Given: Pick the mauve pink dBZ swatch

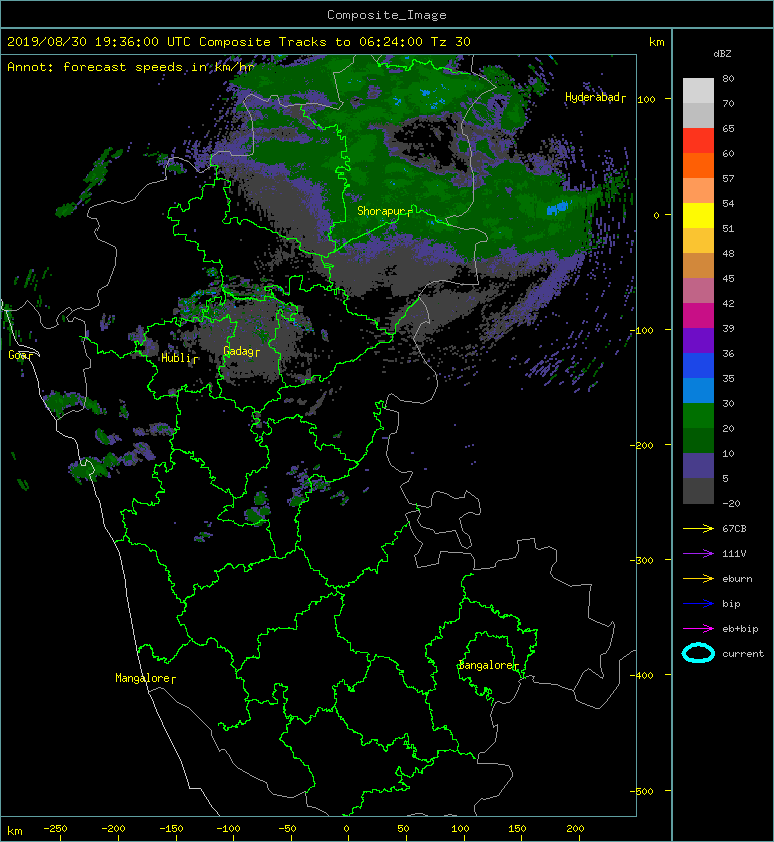Looking at the screenshot, I should point(698,291).
